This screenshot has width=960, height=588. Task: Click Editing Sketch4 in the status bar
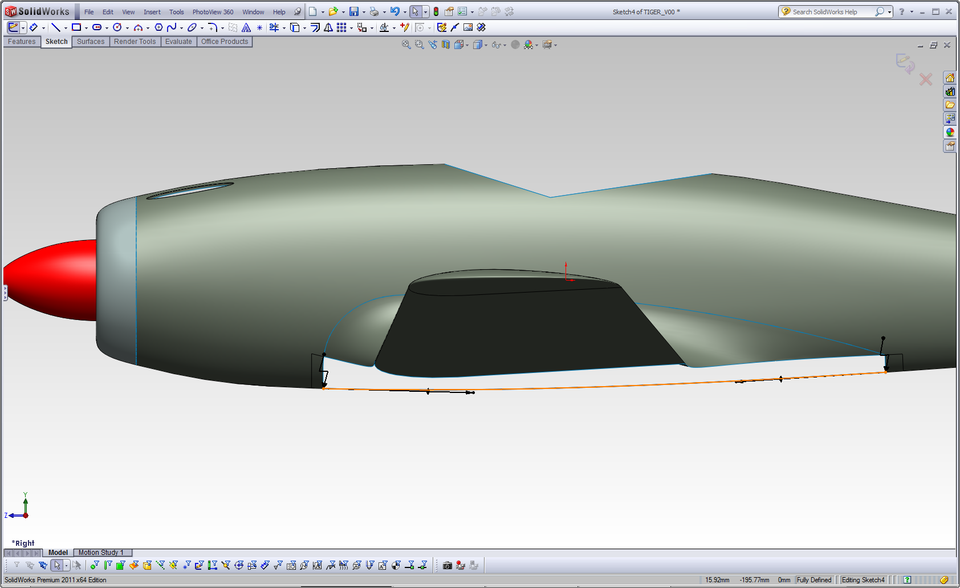[862, 578]
